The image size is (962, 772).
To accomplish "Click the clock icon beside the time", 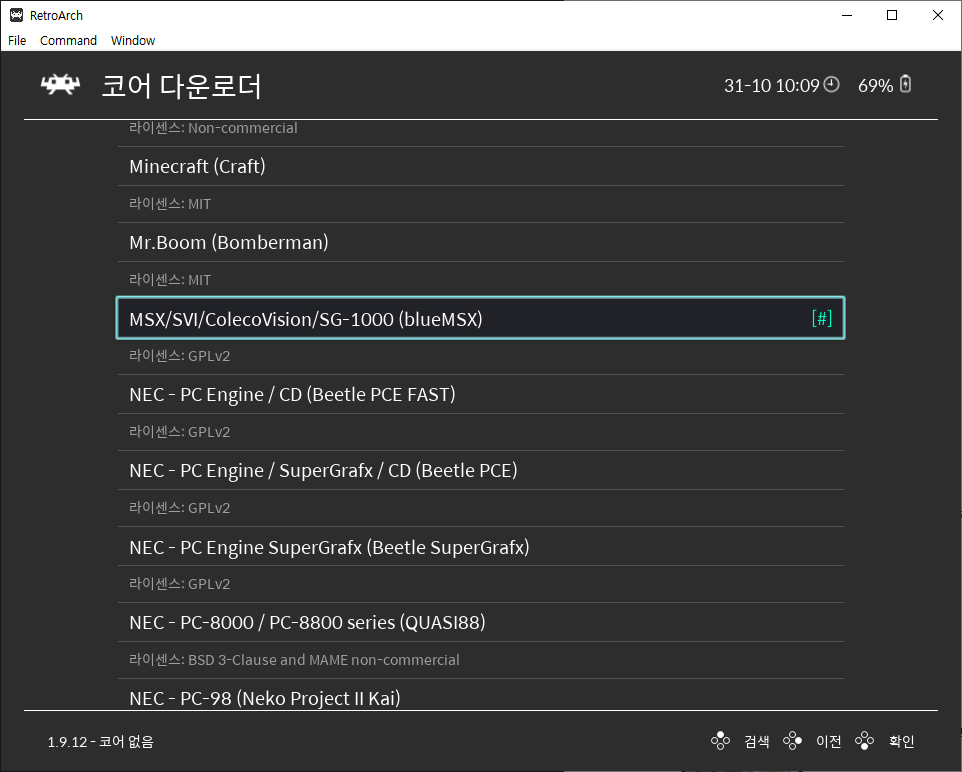I will tap(831, 85).
